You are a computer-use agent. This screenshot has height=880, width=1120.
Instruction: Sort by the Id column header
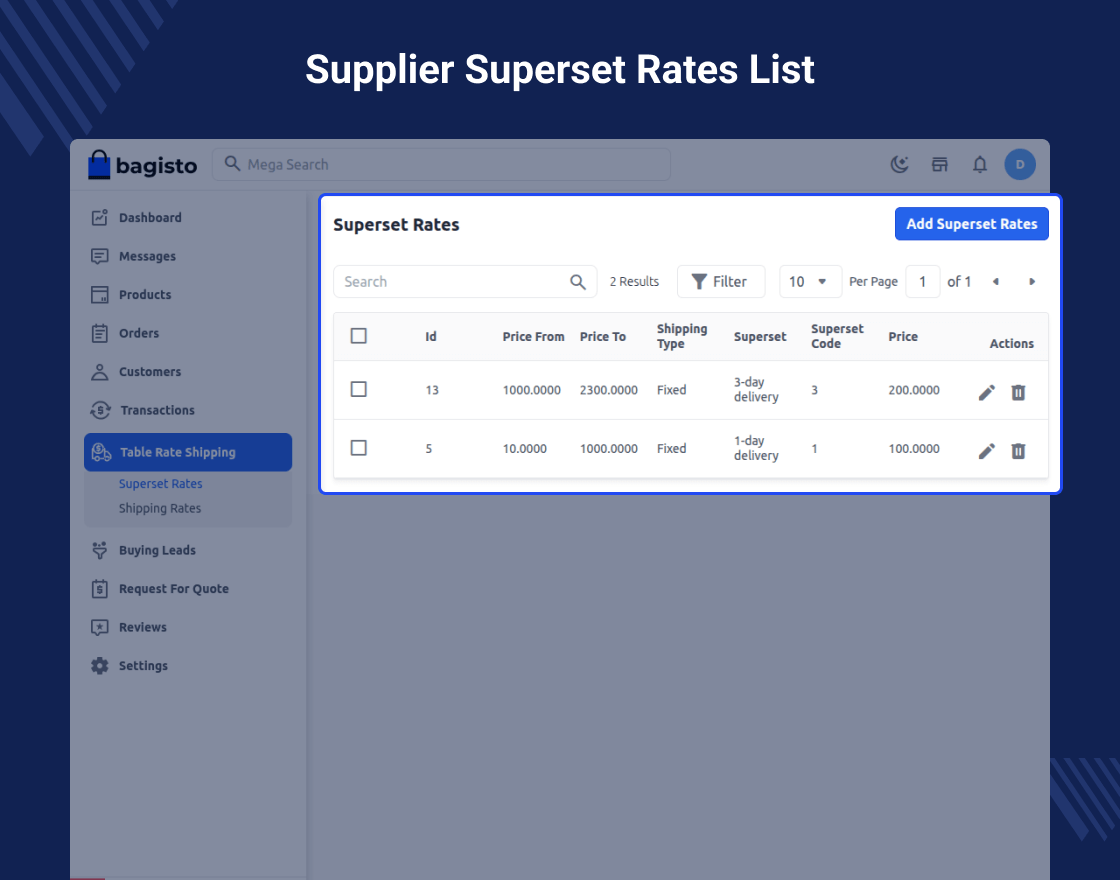point(431,336)
